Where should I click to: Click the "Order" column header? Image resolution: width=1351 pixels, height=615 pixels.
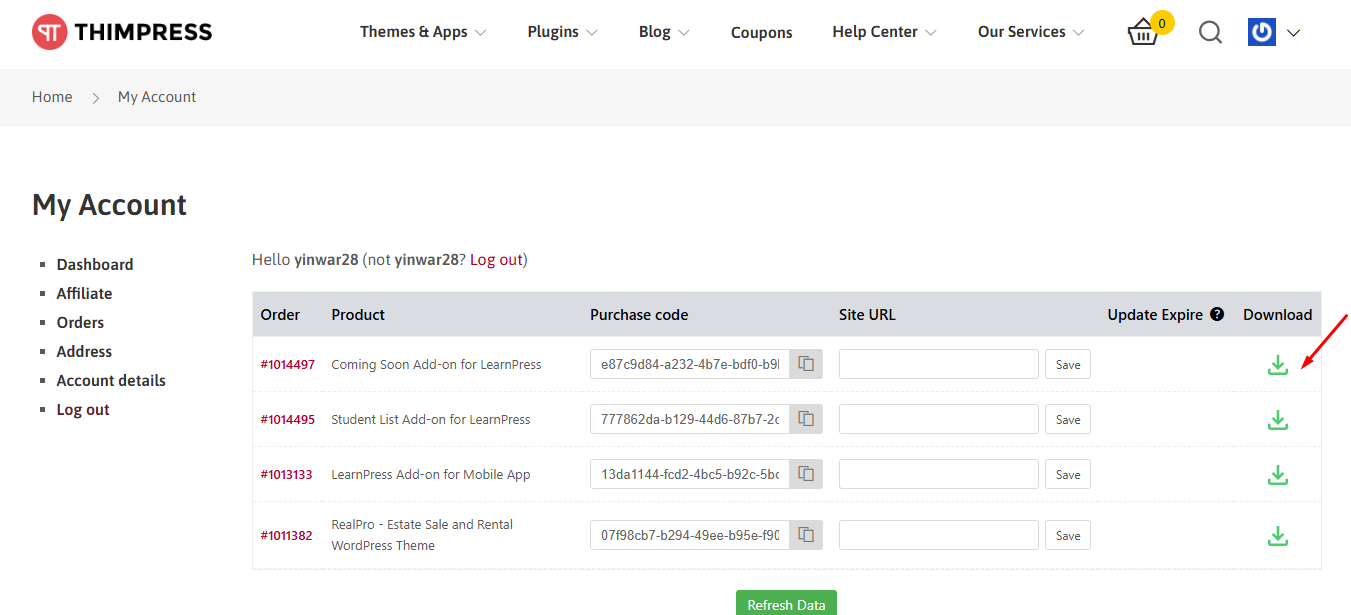(280, 315)
